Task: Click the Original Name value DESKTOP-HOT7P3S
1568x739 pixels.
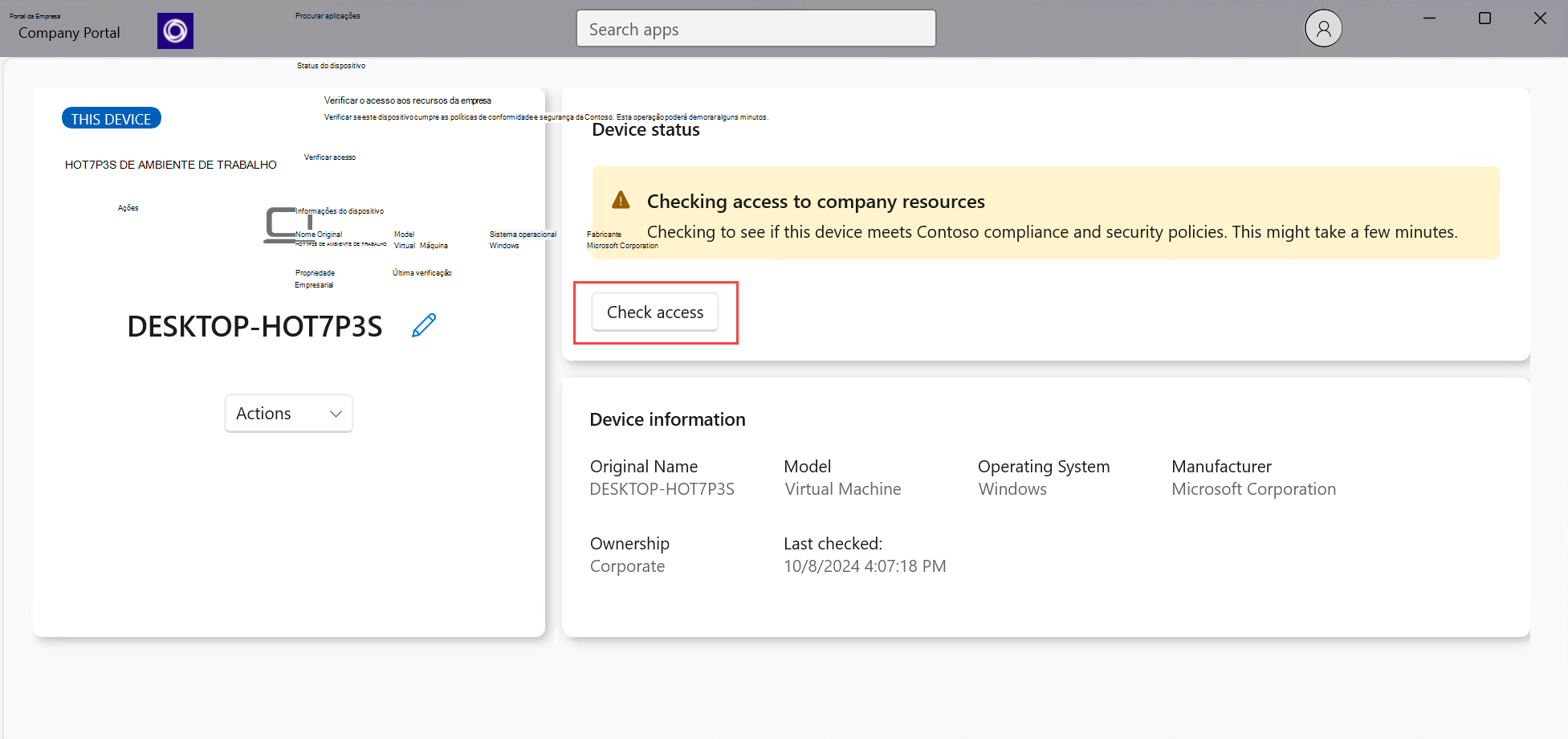Action: [662, 489]
